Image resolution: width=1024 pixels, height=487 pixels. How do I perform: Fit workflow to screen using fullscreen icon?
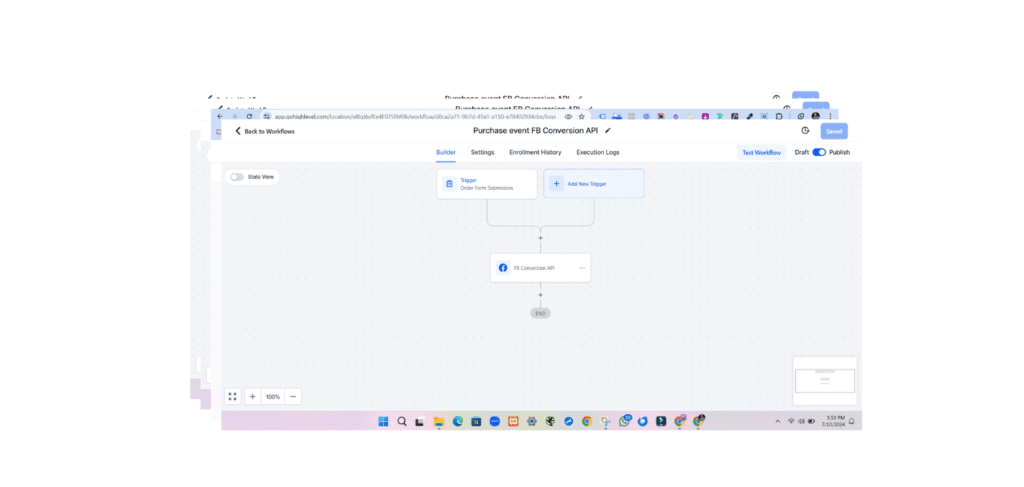pyautogui.click(x=232, y=396)
